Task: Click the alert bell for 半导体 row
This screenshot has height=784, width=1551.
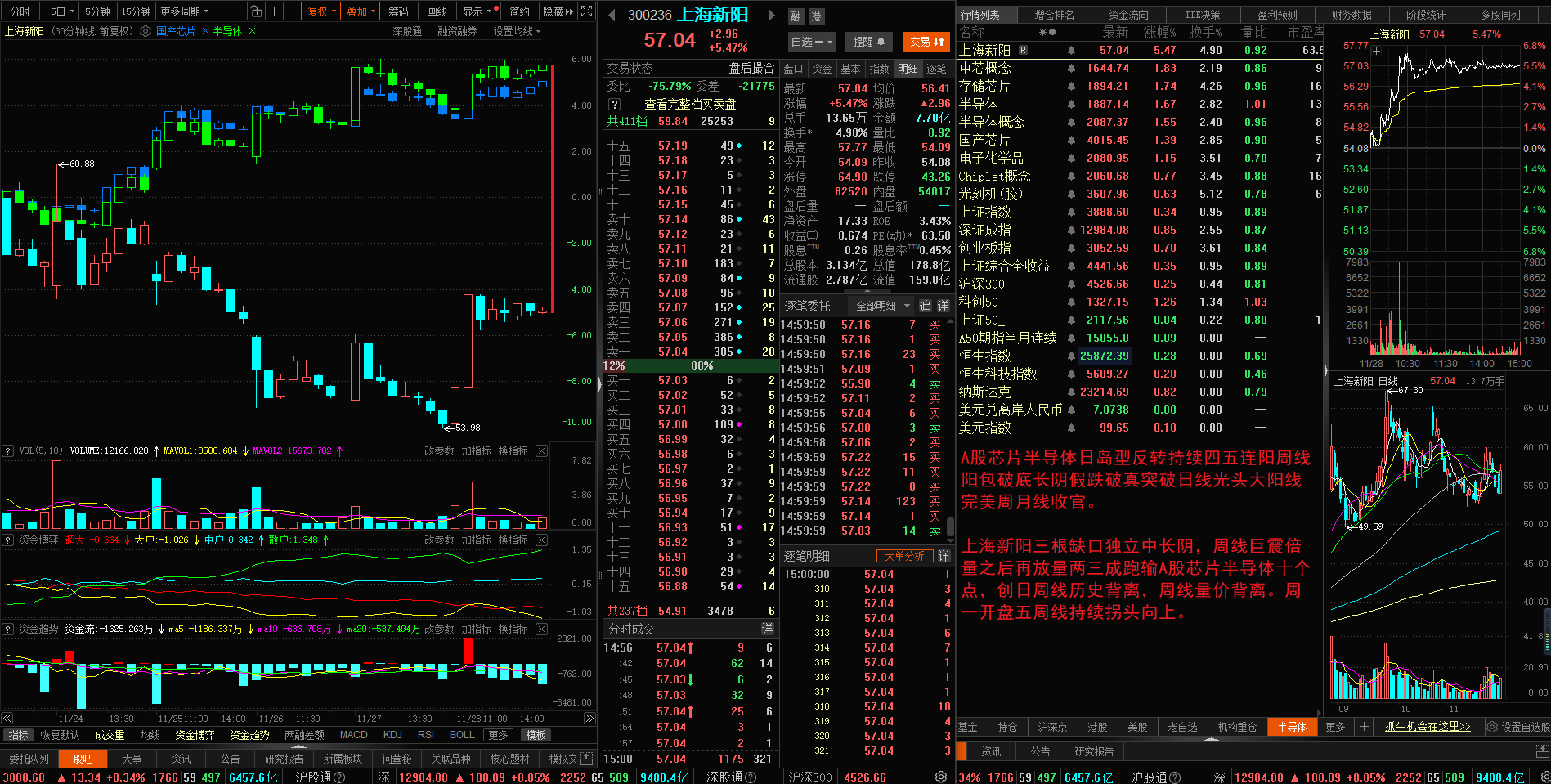Action: click(1071, 105)
